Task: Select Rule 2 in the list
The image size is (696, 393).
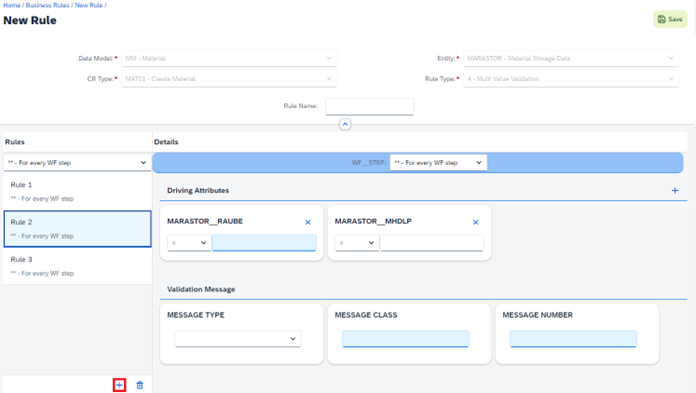Action: 77,229
